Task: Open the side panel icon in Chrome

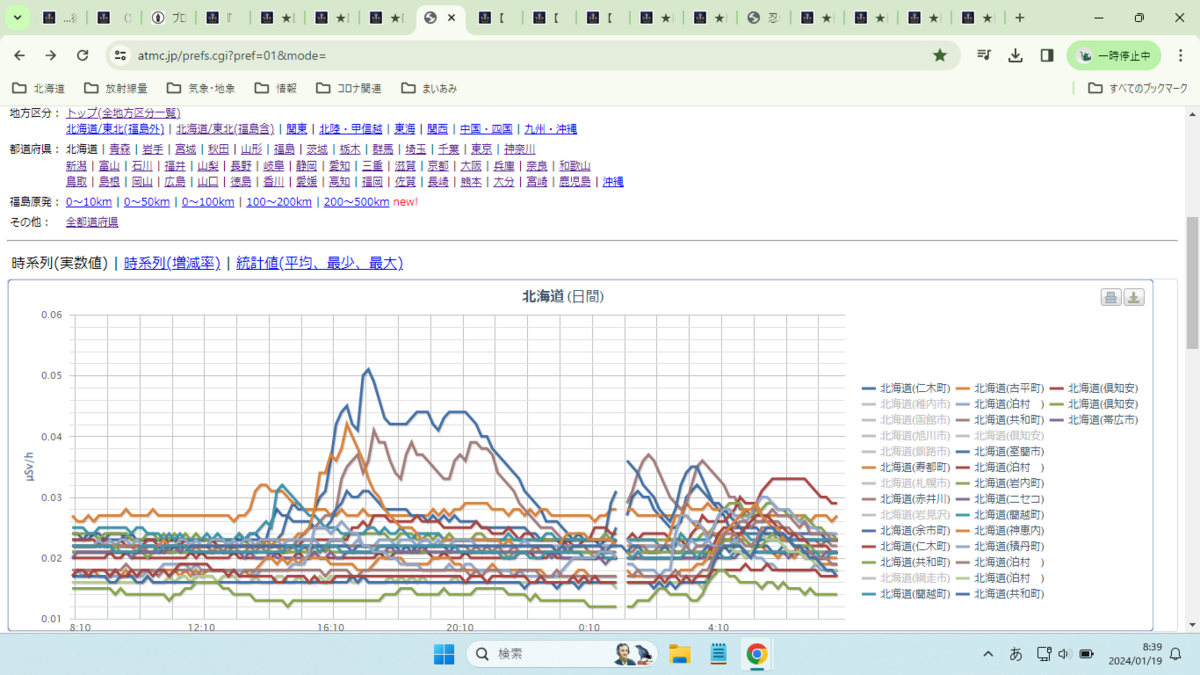Action: pos(1047,56)
